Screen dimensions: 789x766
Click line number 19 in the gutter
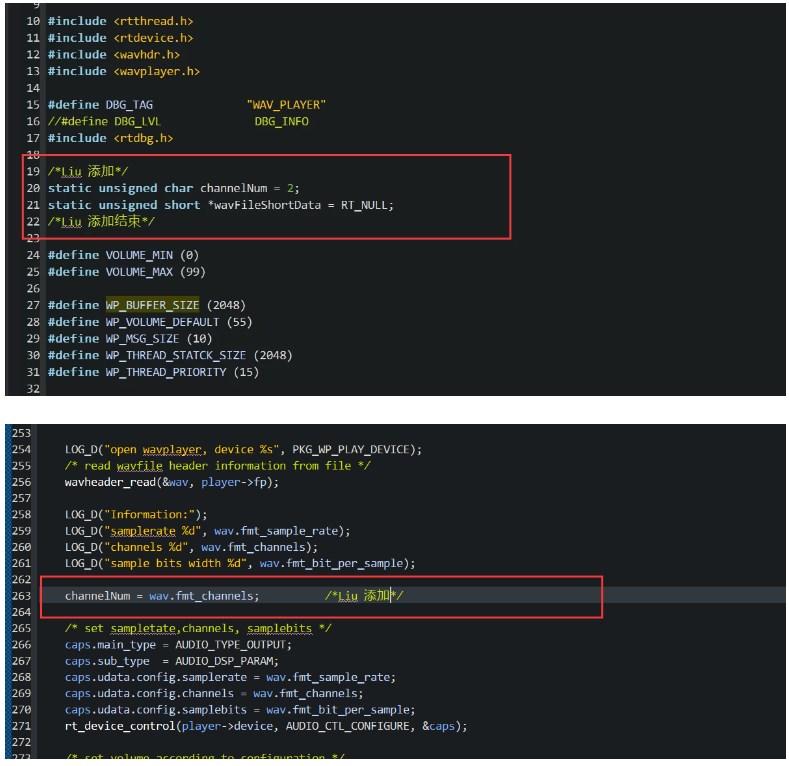(34, 171)
